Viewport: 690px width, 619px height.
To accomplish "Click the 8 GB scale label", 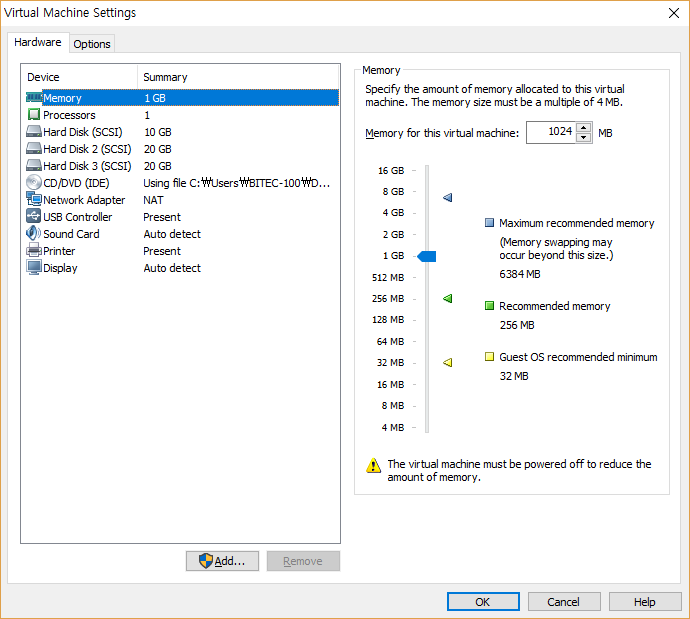I will (x=393, y=192).
